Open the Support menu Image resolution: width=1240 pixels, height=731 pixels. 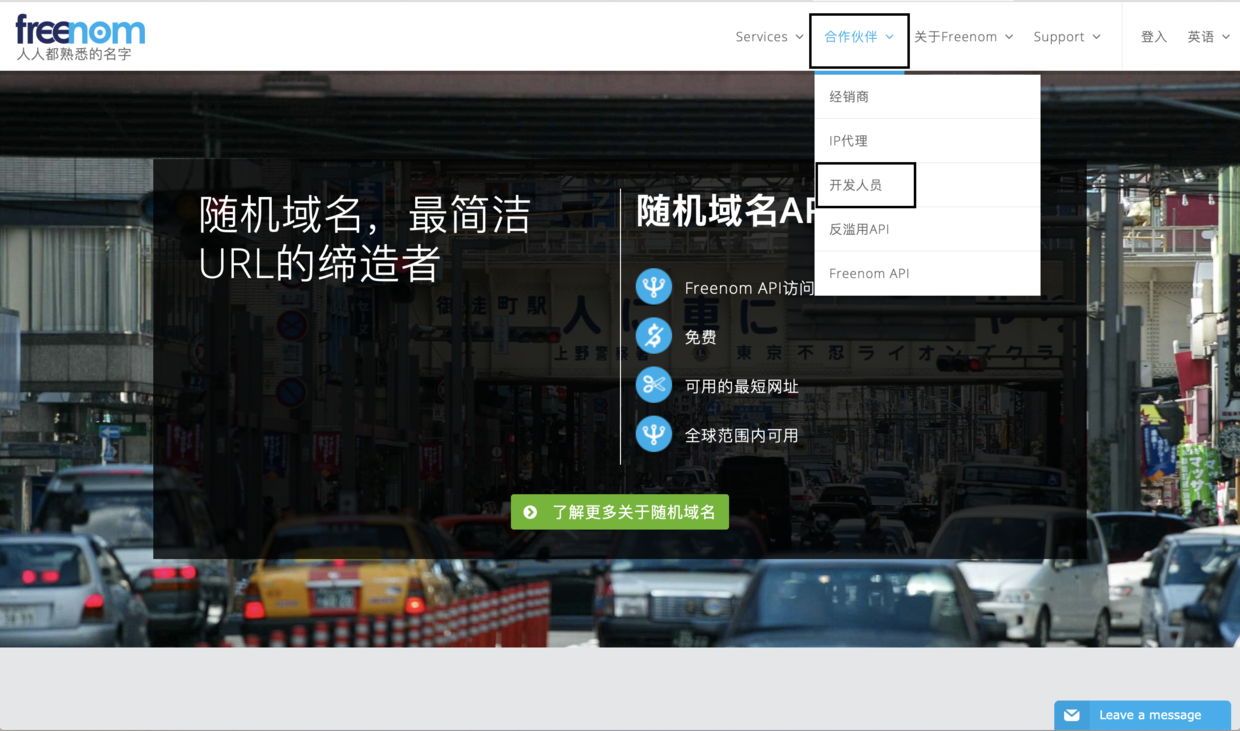pyautogui.click(x=1067, y=37)
